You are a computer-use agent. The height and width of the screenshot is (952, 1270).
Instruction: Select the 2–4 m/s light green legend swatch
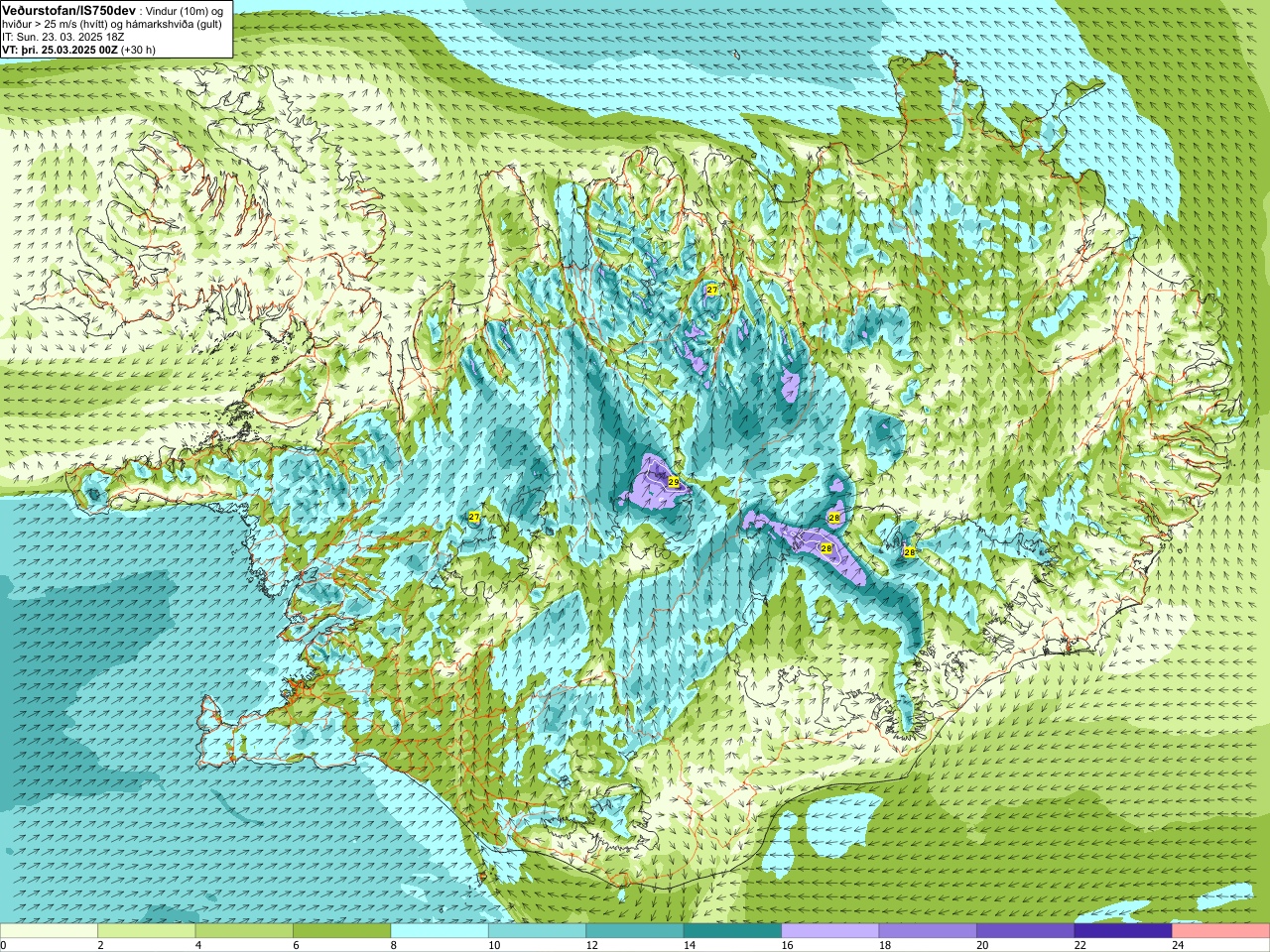(x=147, y=931)
